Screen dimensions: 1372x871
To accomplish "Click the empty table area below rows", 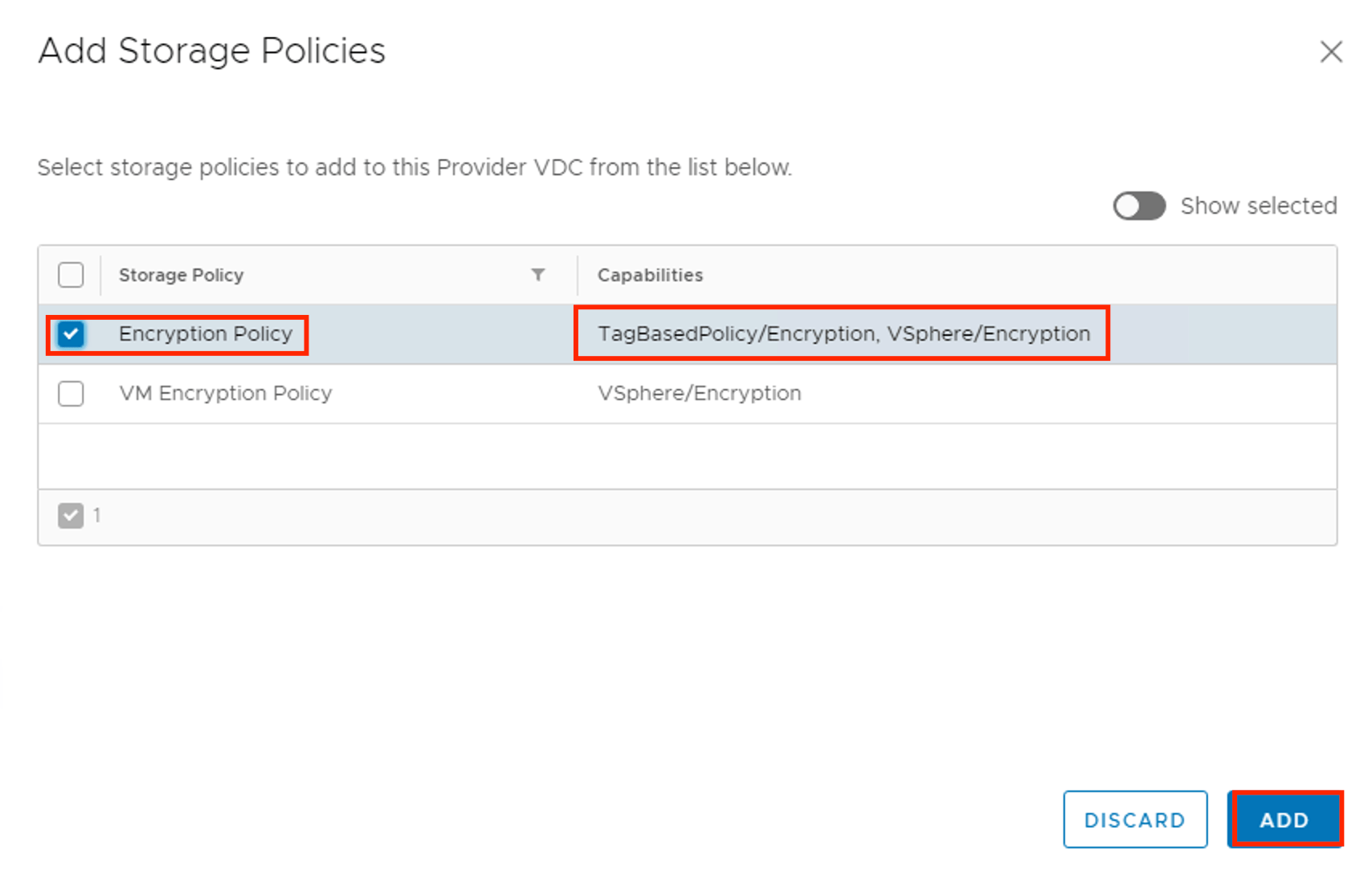I will click(687, 456).
